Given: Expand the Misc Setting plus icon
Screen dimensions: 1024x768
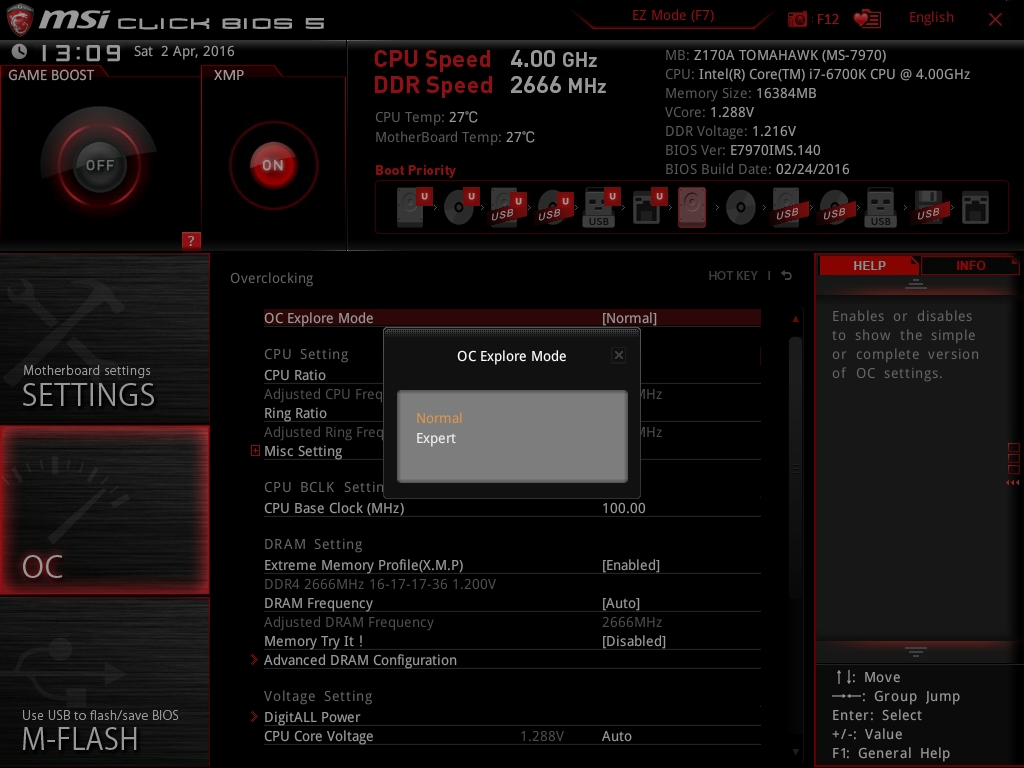Looking at the screenshot, I should pyautogui.click(x=255, y=451).
